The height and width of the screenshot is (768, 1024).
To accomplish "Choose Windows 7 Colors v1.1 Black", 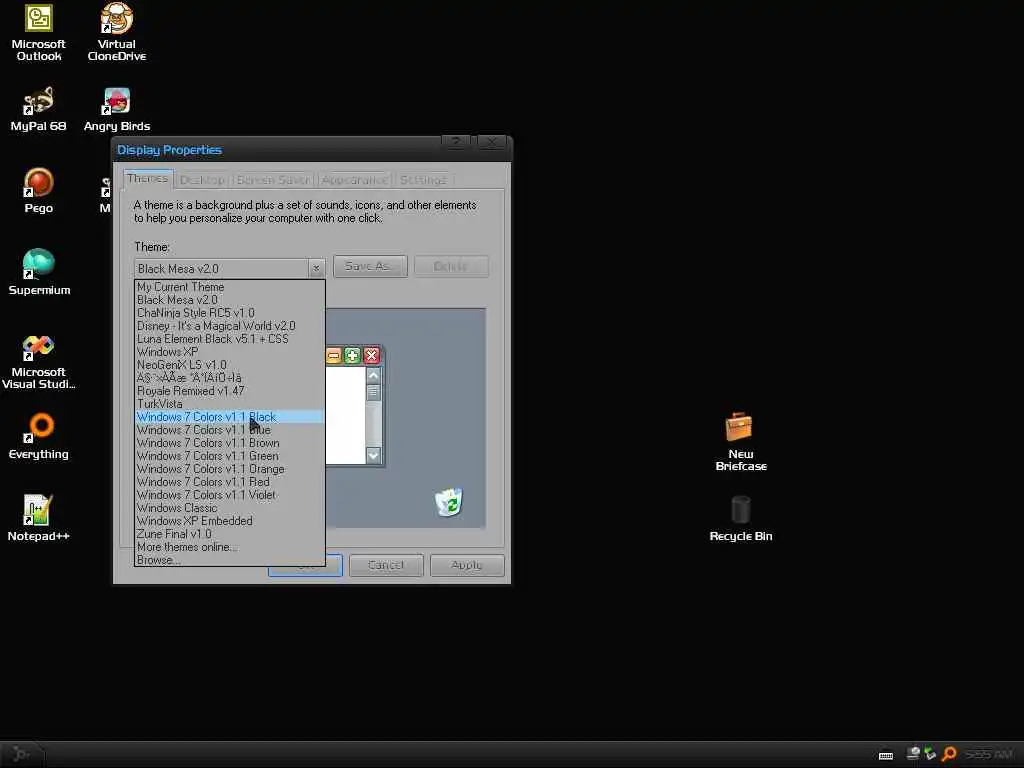I will point(229,417).
